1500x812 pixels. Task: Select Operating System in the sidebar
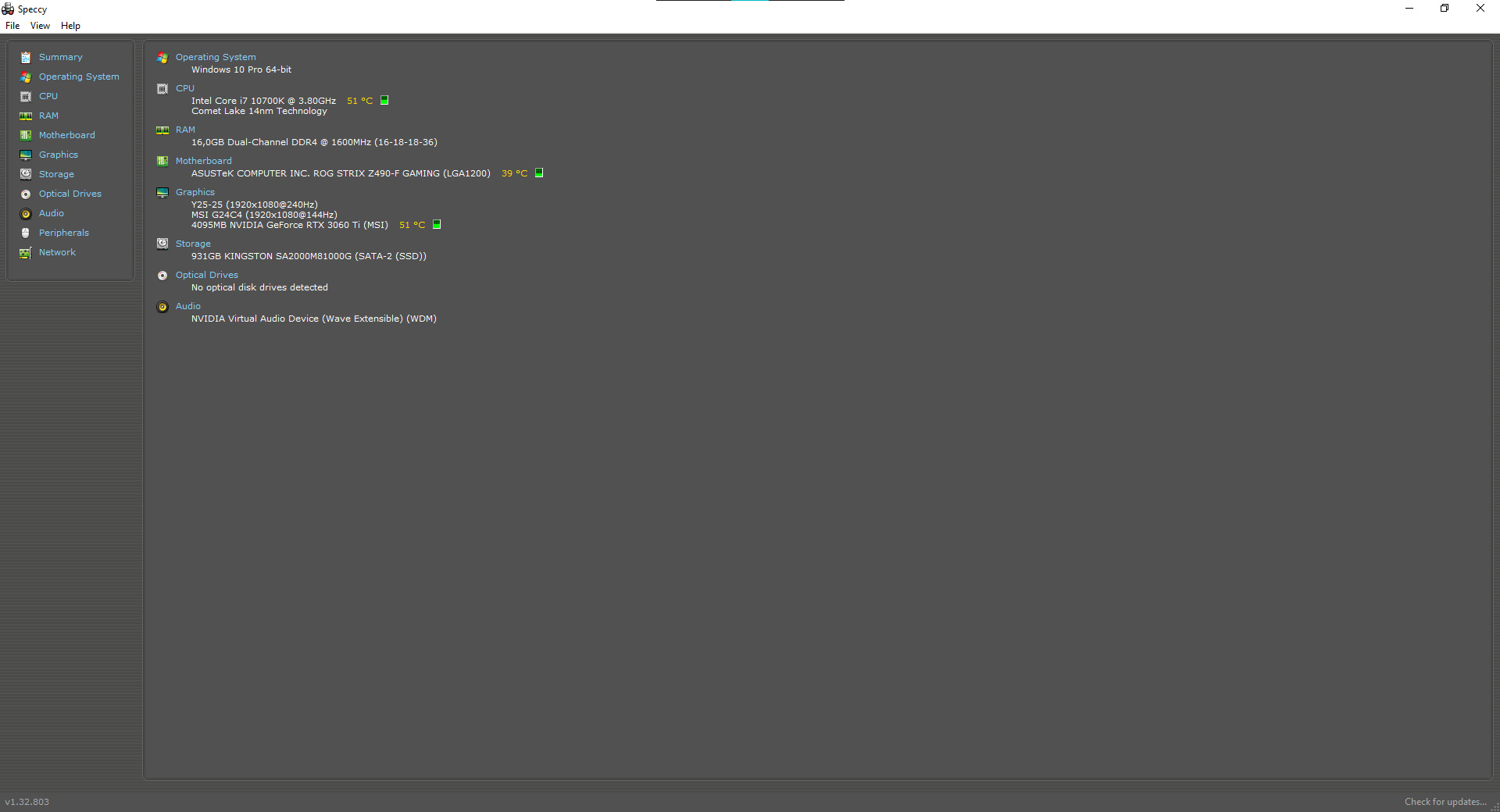[79, 77]
